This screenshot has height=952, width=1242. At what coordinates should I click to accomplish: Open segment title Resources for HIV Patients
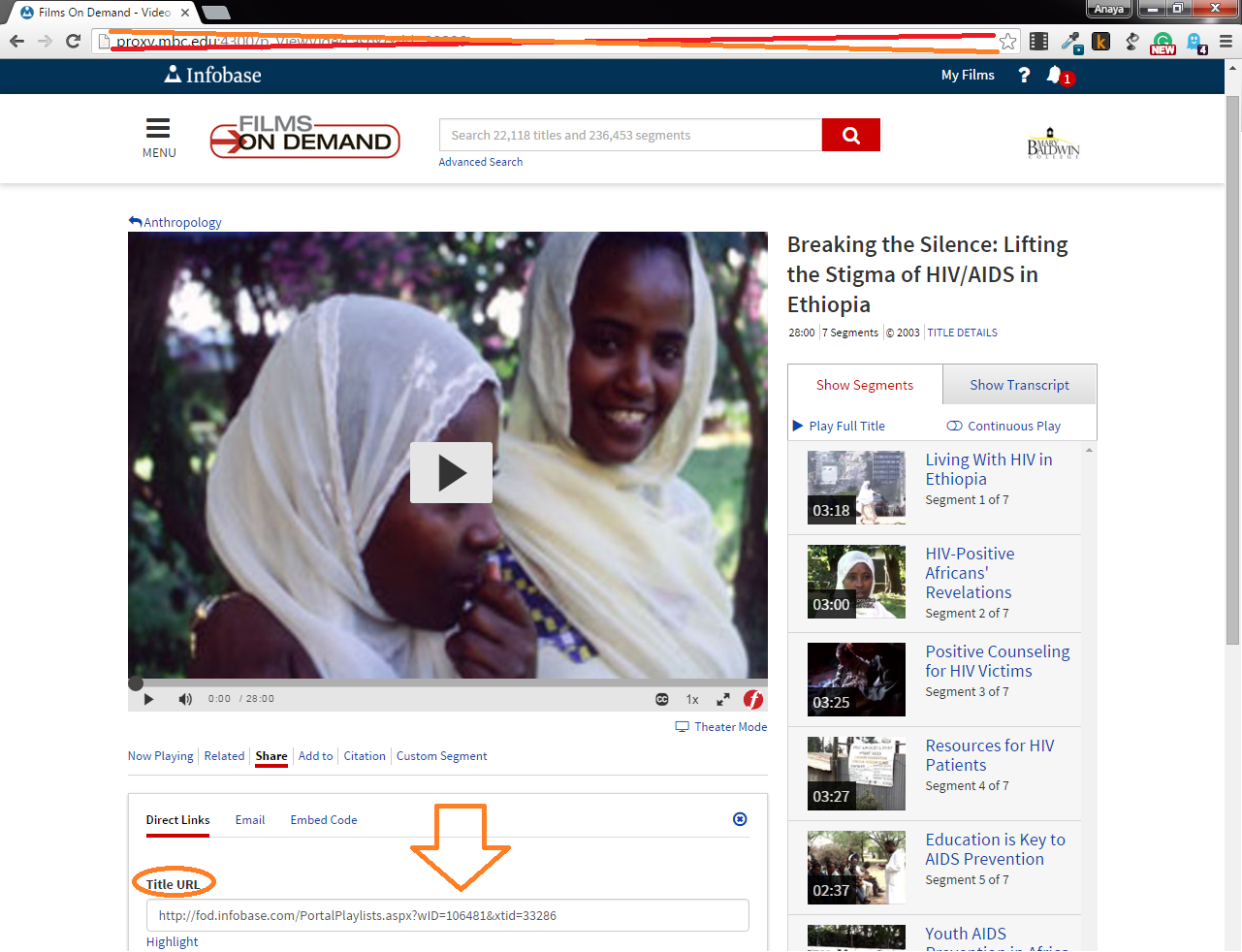point(990,755)
